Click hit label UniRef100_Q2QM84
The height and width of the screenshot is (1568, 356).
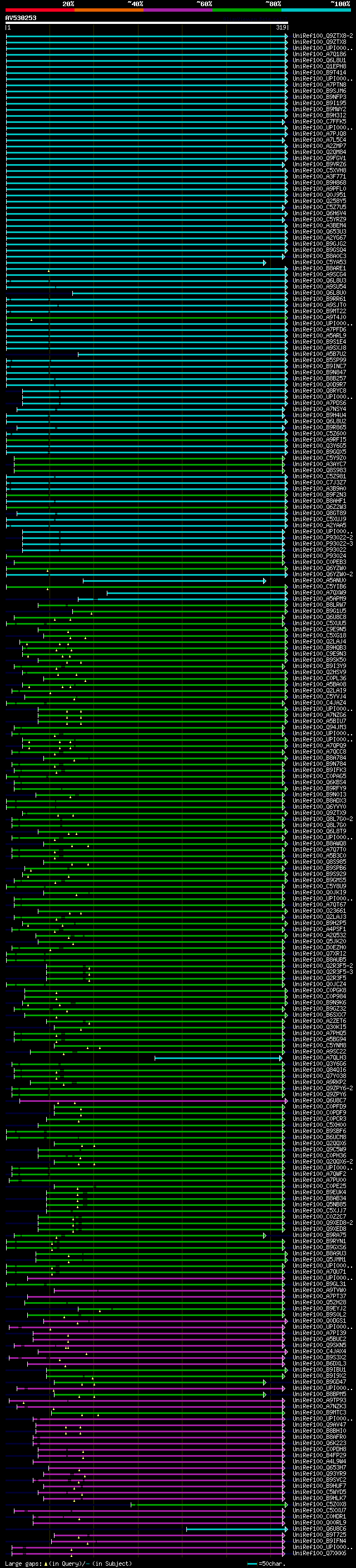[x=319, y=152]
